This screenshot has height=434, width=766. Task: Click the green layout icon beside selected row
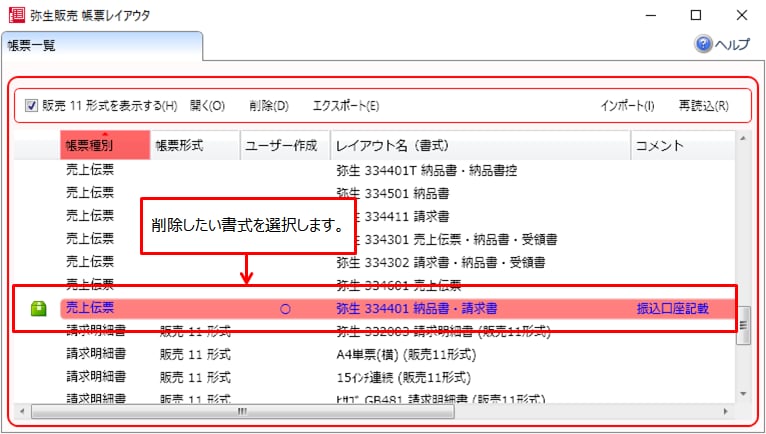tap(39, 308)
